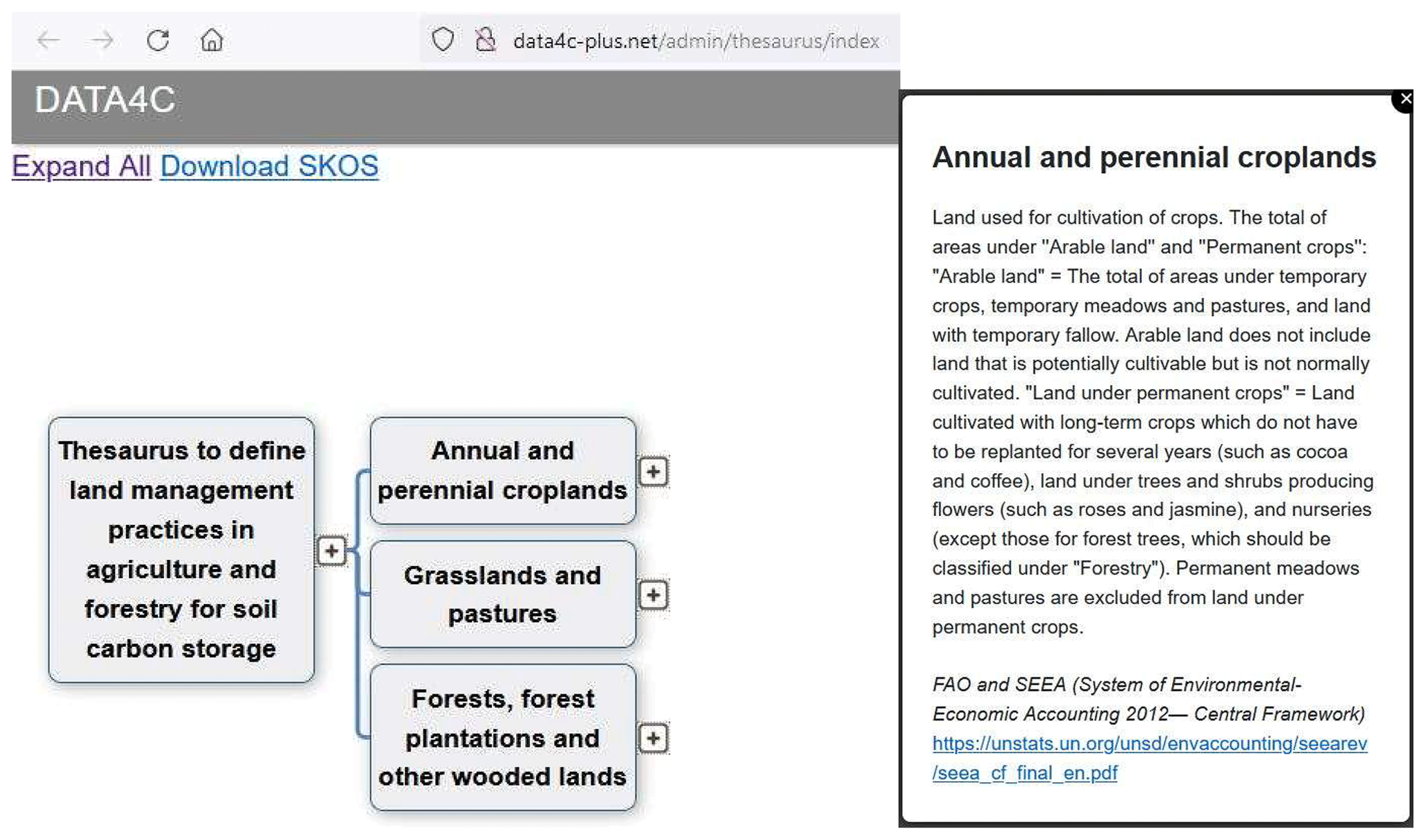Reload the page with refresh icon
This screenshot has height=840, width=1426.
coord(158,41)
